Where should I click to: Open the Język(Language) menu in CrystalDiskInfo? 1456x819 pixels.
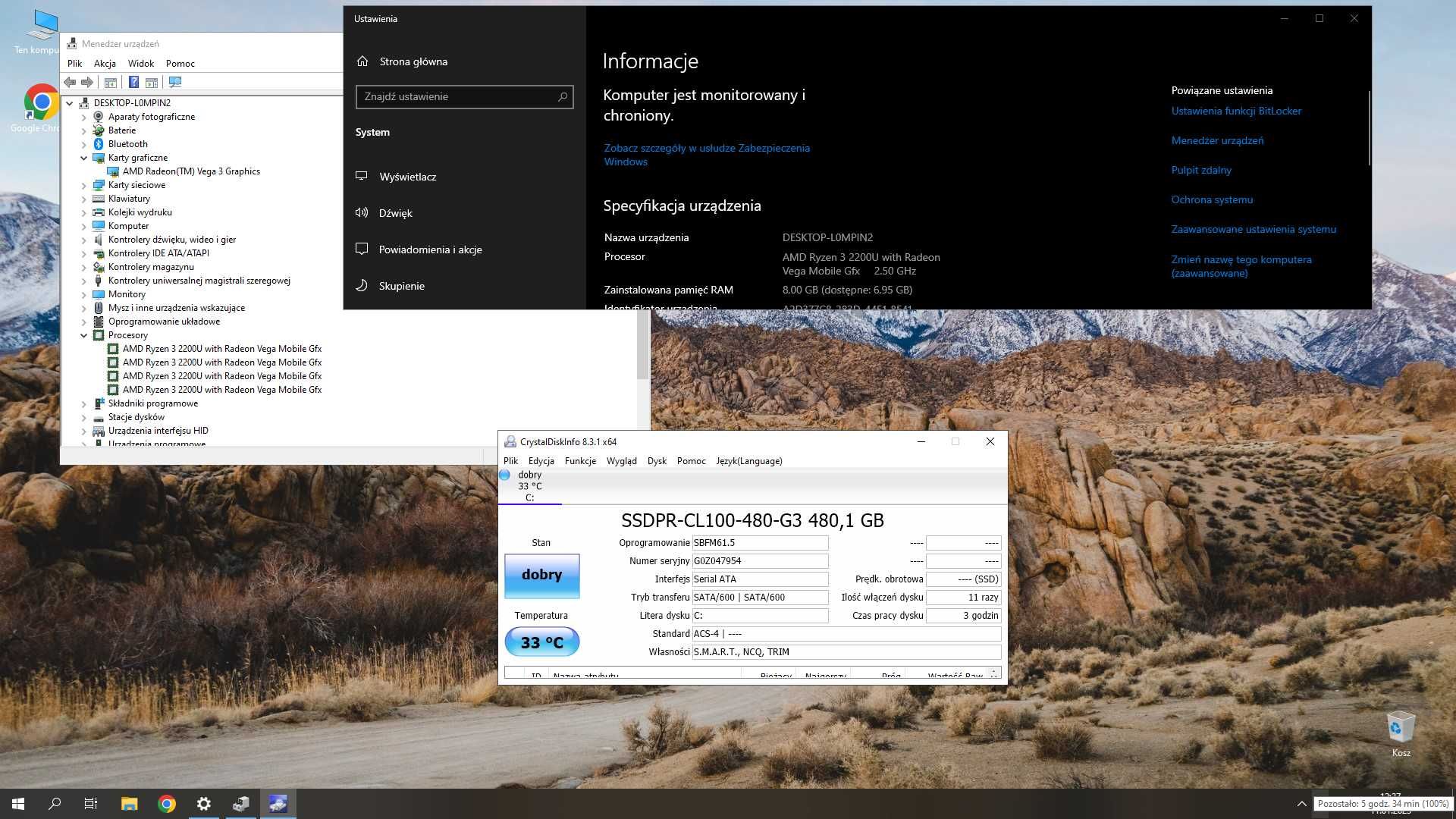coord(749,461)
